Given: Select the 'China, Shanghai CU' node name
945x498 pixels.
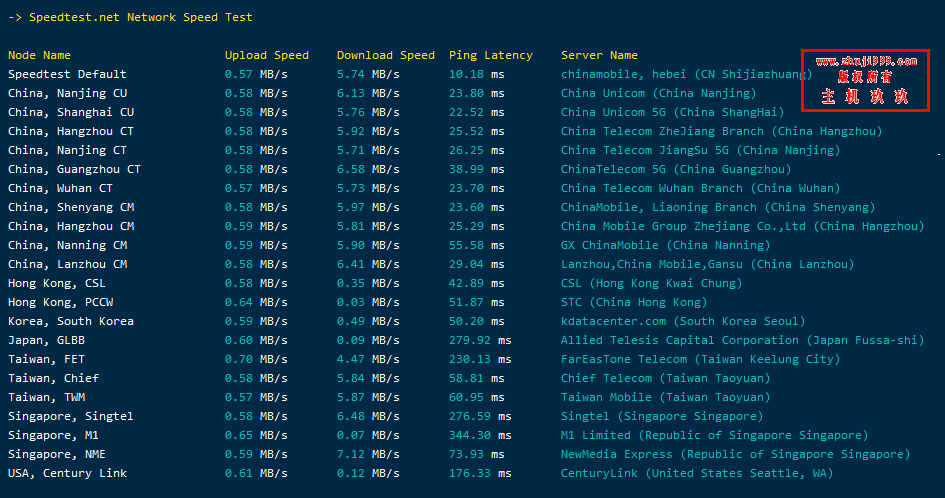Looking at the screenshot, I should click(71, 112).
